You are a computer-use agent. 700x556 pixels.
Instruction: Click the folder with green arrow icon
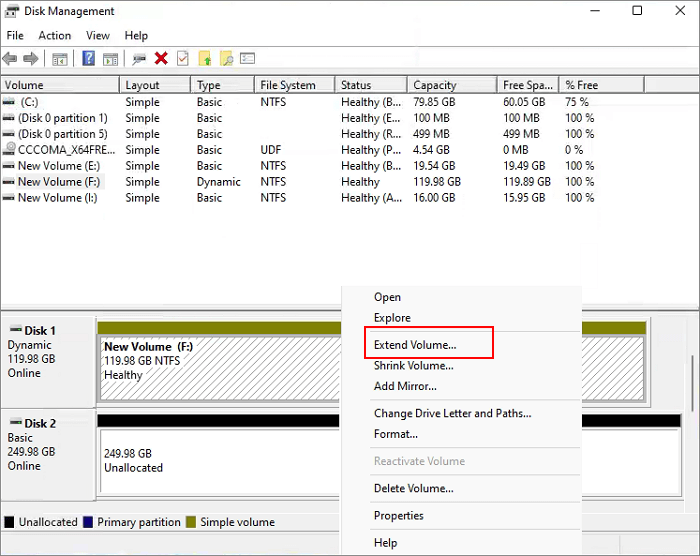[205, 59]
